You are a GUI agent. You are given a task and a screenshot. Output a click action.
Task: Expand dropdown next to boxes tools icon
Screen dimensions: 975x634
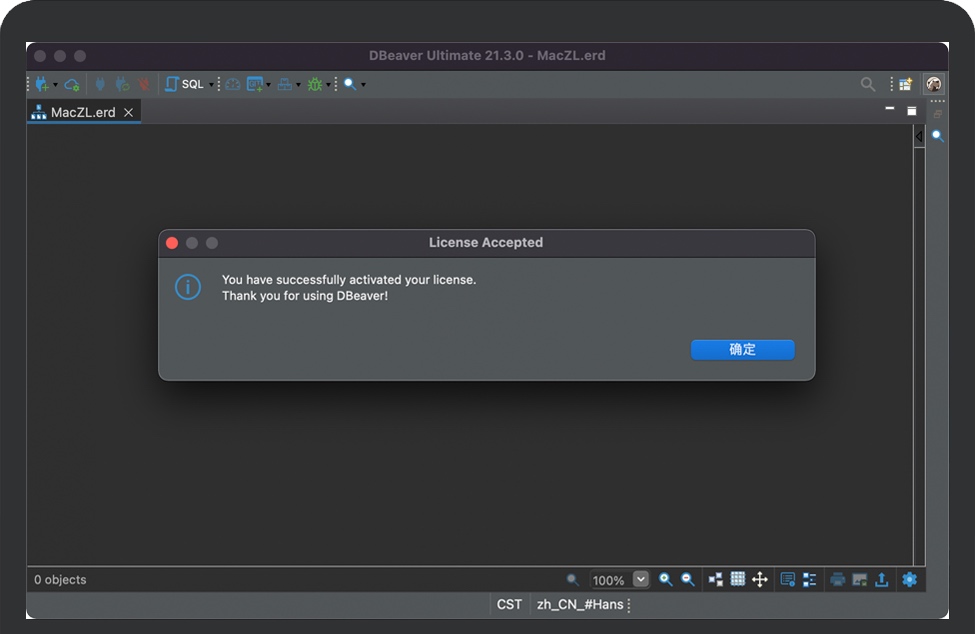(298, 85)
